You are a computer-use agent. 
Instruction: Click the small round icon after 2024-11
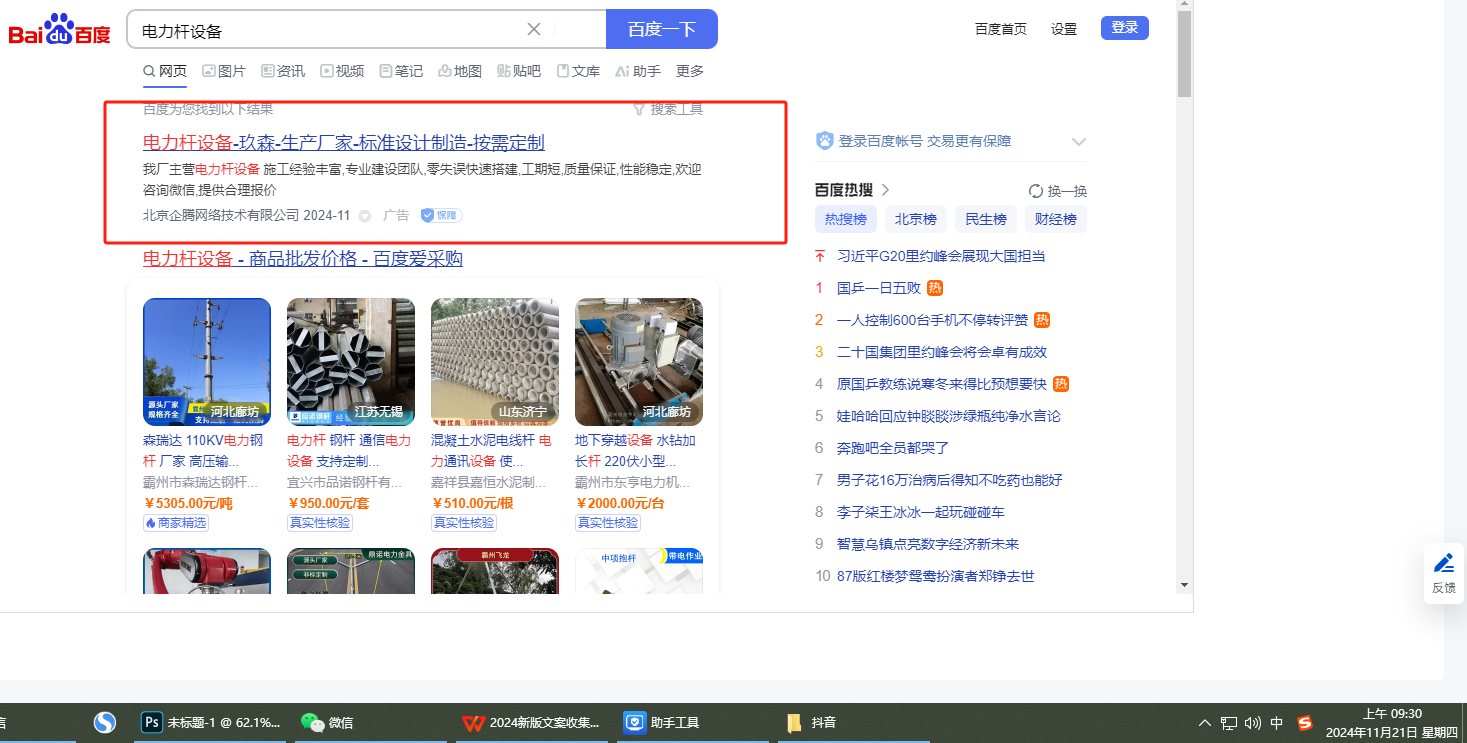point(365,216)
